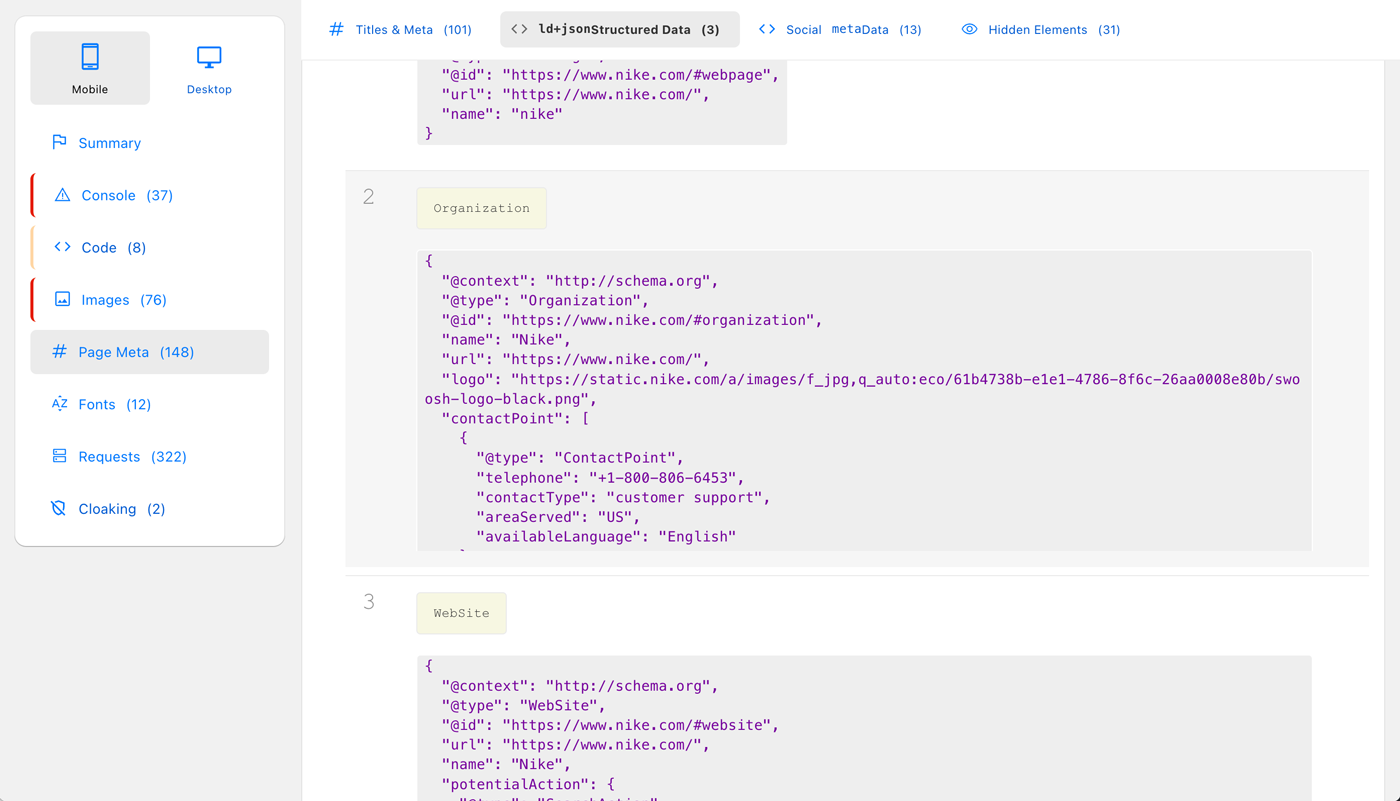Click the picture icon beside Images
Image resolution: width=1400 pixels, height=801 pixels.
tap(62, 299)
